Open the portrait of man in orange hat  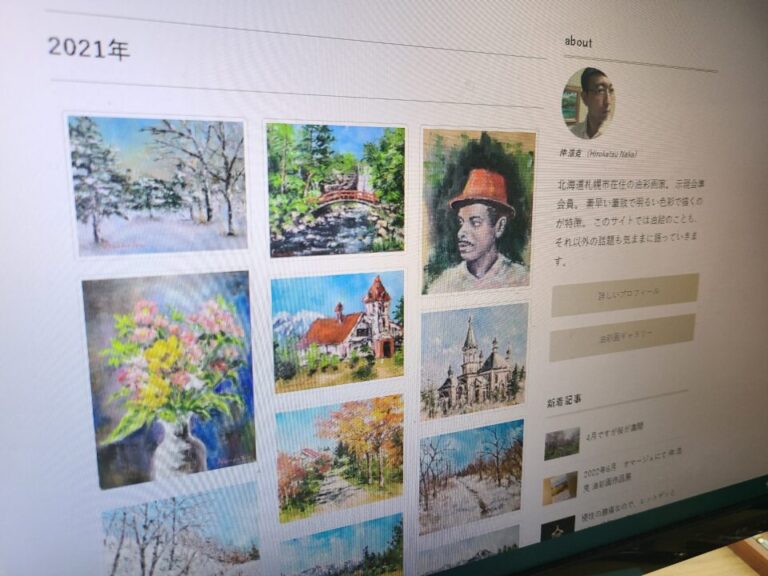478,212
